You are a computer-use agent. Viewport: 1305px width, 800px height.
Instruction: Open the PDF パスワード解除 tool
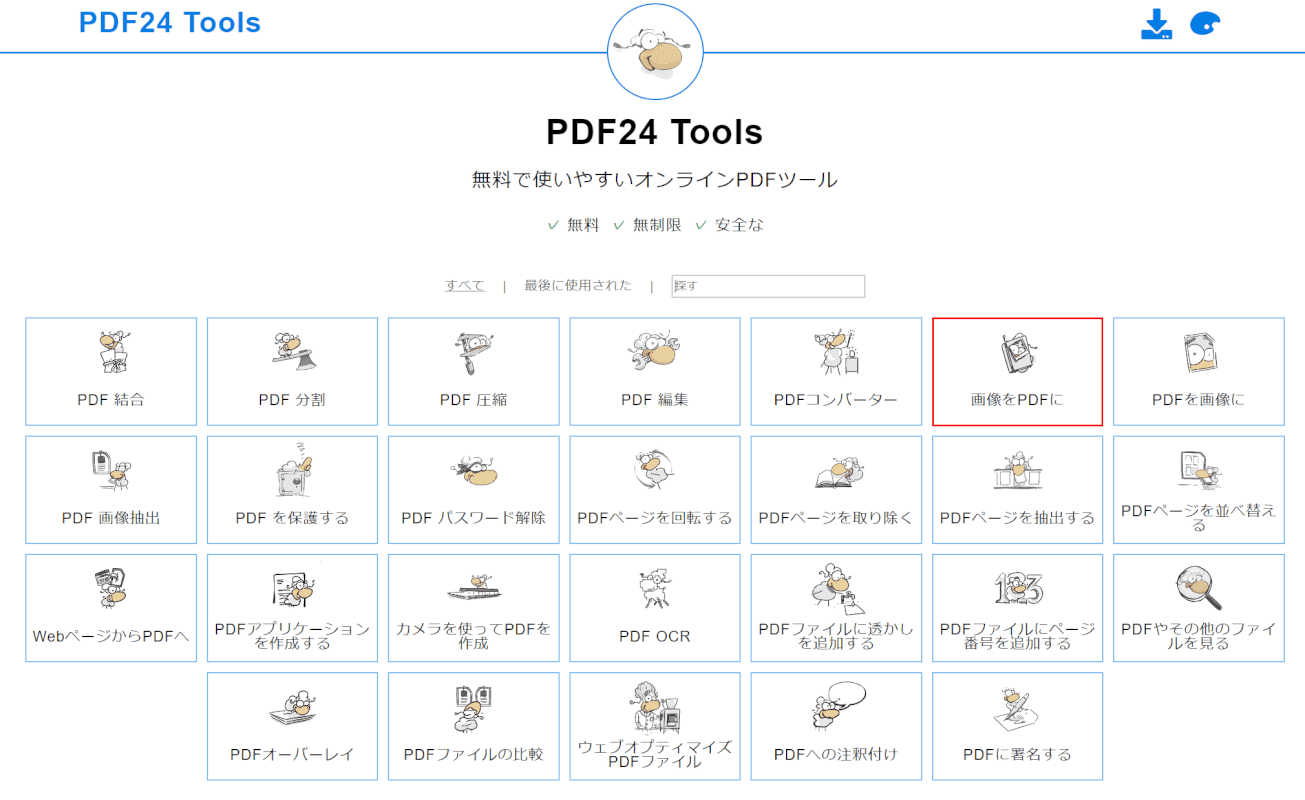pos(474,490)
